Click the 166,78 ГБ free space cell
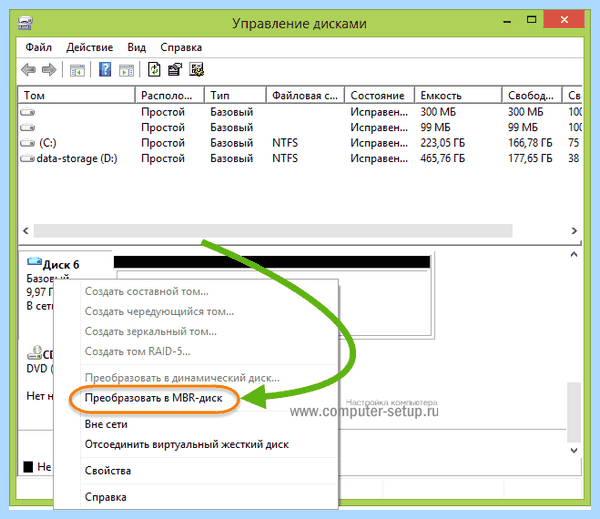600x519 pixels. (530, 143)
